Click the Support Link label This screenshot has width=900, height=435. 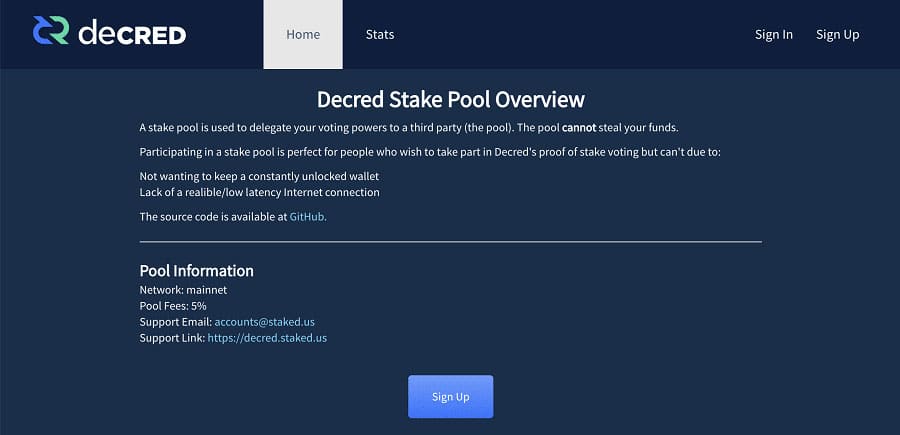[x=172, y=338]
